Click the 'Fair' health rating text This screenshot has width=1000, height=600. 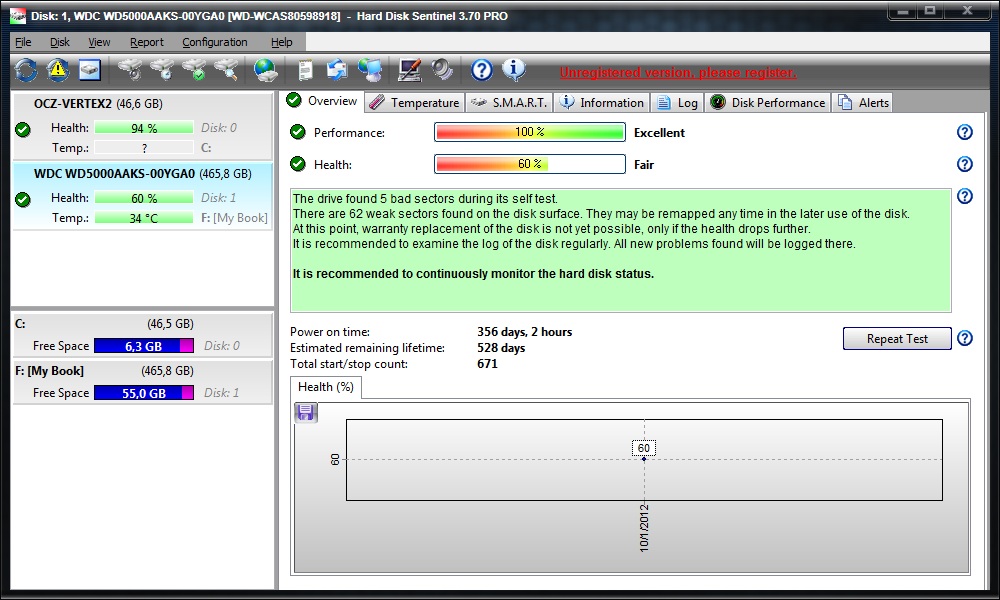[x=644, y=165]
